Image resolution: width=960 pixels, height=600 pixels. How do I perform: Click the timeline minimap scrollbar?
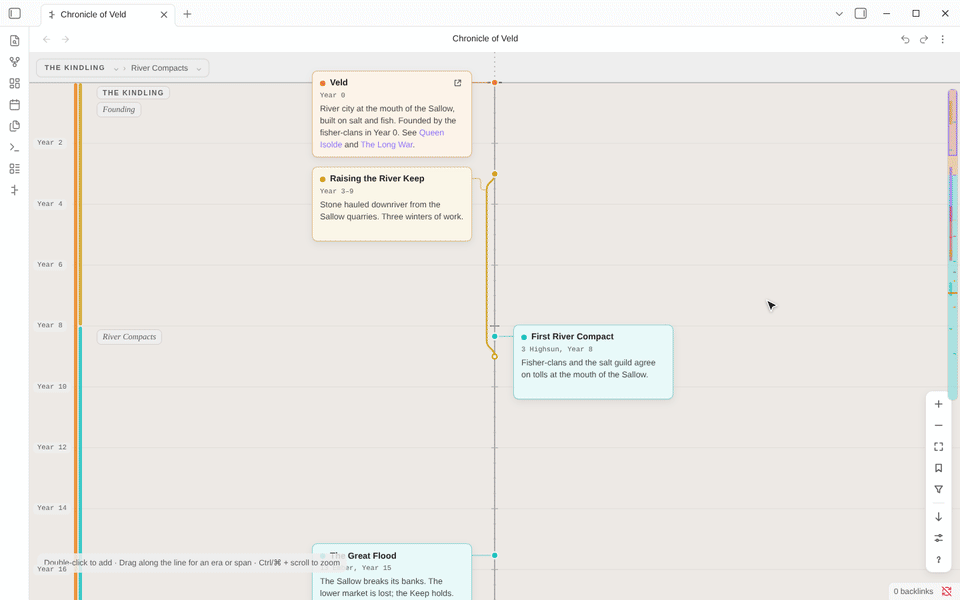(x=953, y=245)
